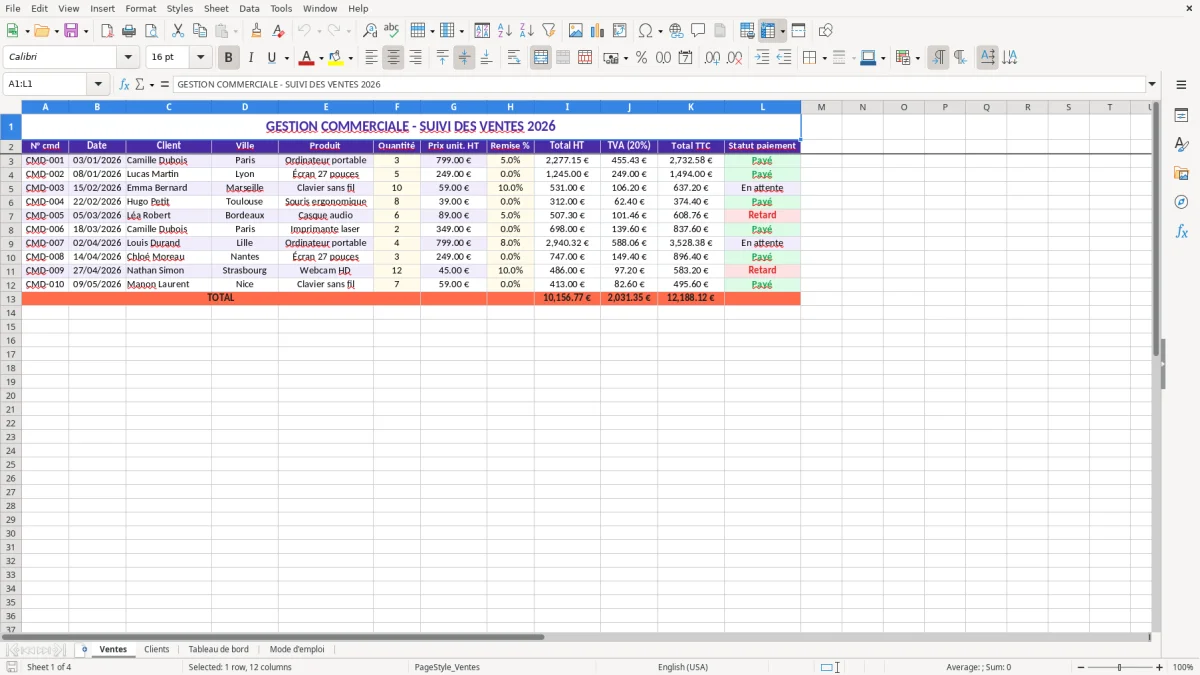Switch to the Mode d'emploi sheet tab
The width and height of the screenshot is (1200, 675).
(x=297, y=649)
